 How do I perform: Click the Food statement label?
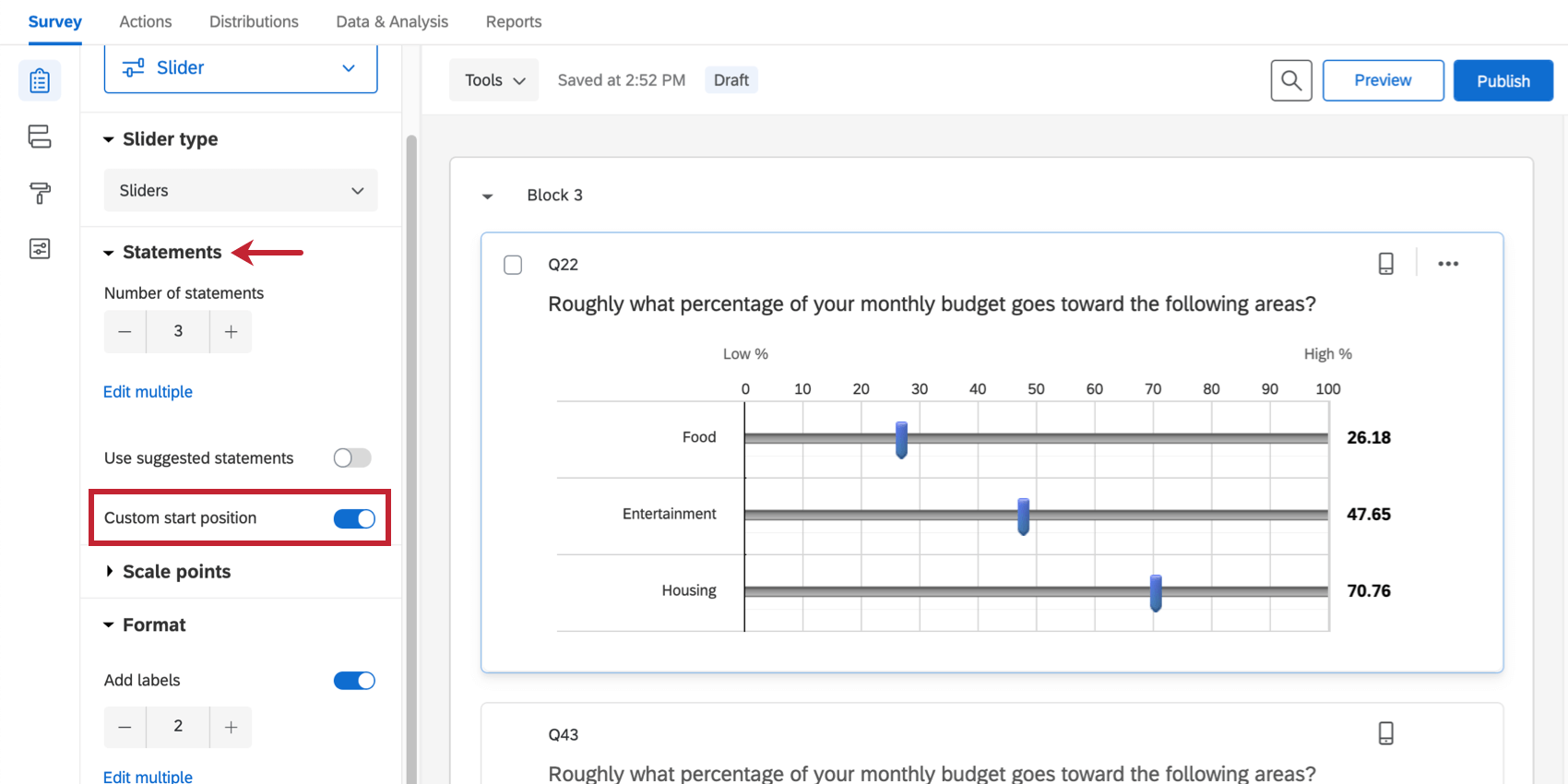point(699,437)
